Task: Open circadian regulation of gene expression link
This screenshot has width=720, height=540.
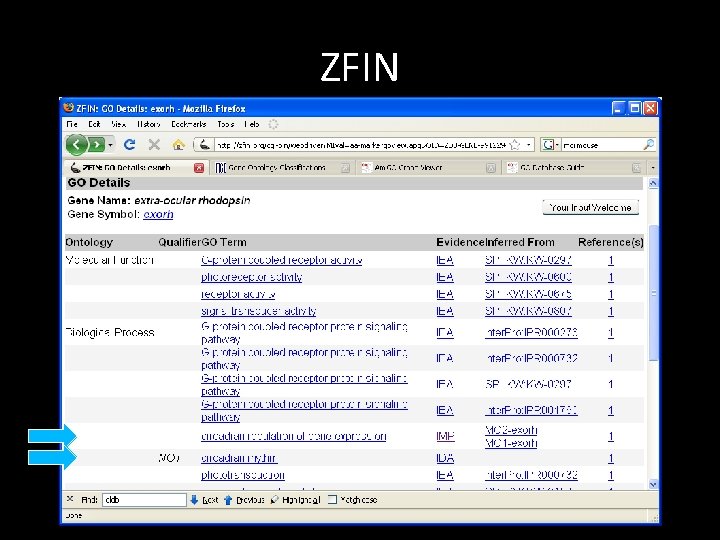Action: 293,436
